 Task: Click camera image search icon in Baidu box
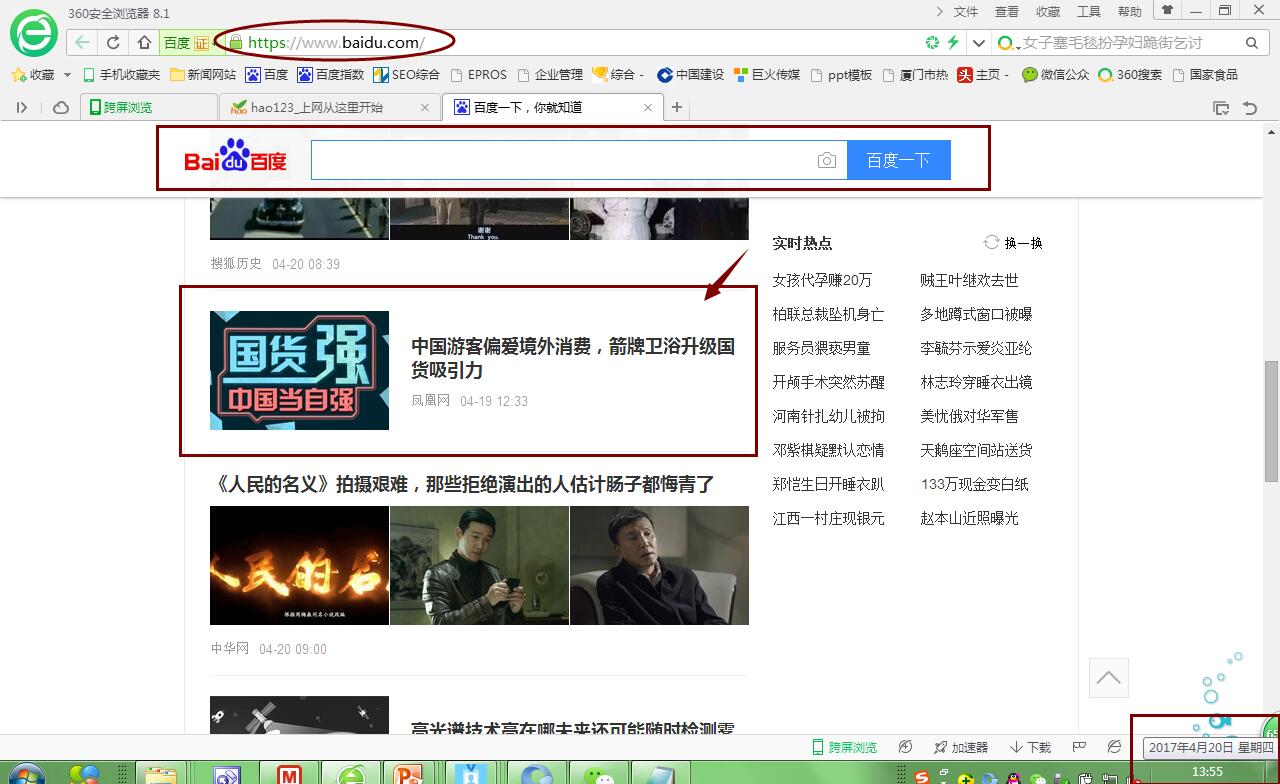(826, 160)
